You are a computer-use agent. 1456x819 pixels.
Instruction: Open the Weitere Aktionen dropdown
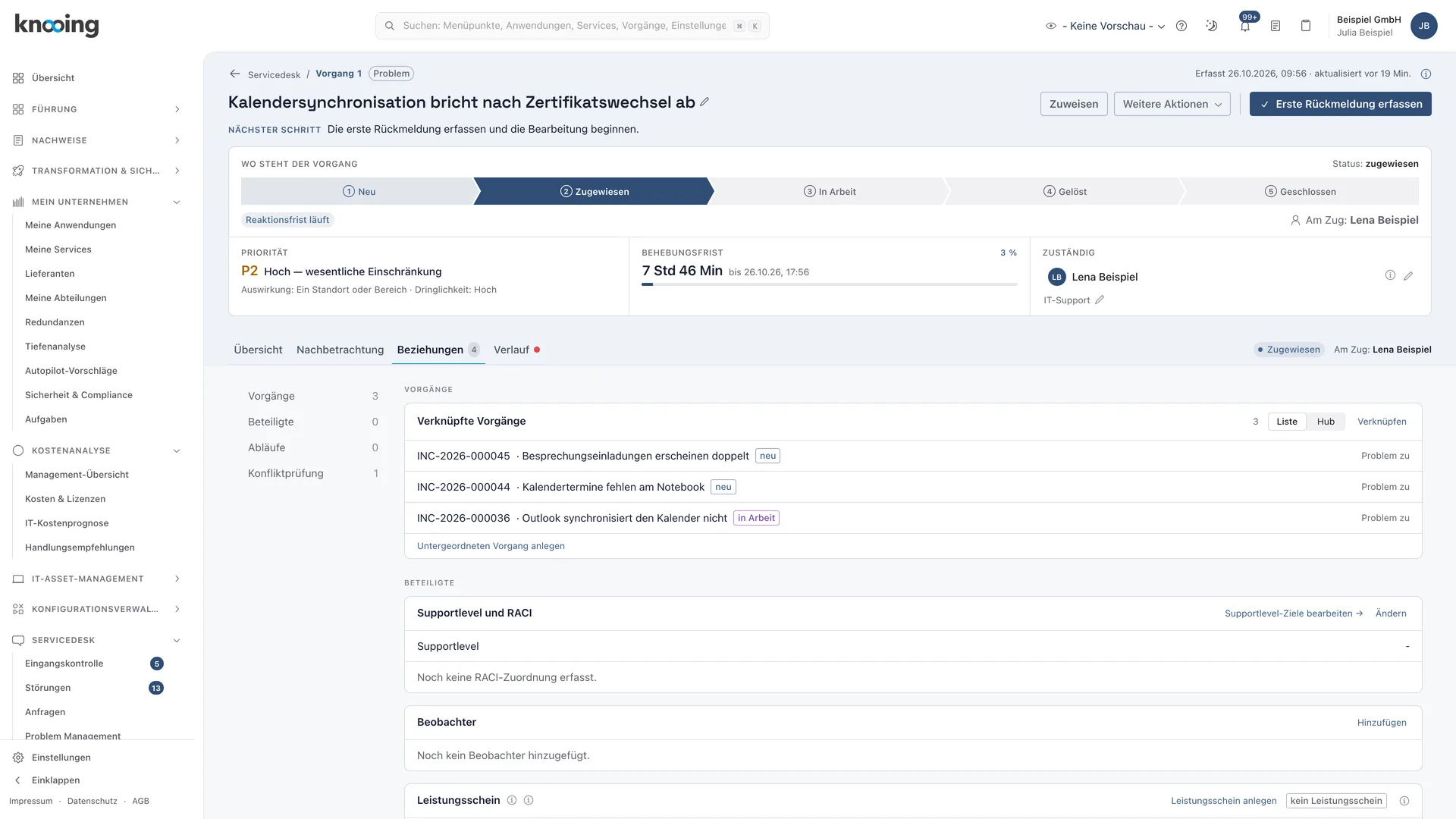pyautogui.click(x=1172, y=104)
